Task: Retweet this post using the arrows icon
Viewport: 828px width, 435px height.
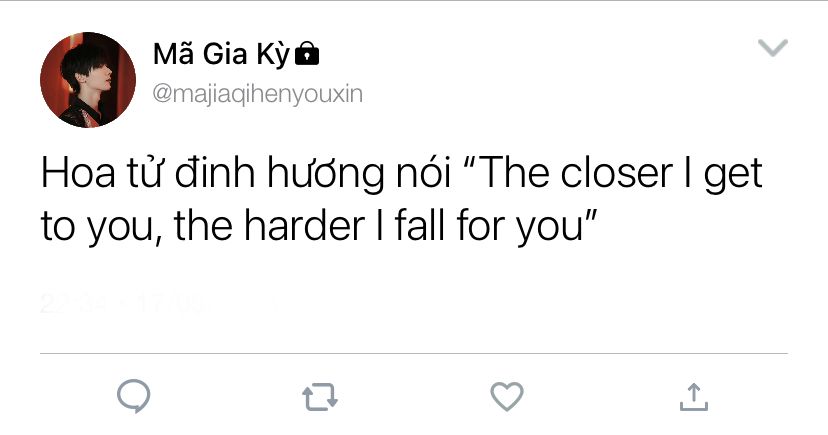Action: [320, 397]
